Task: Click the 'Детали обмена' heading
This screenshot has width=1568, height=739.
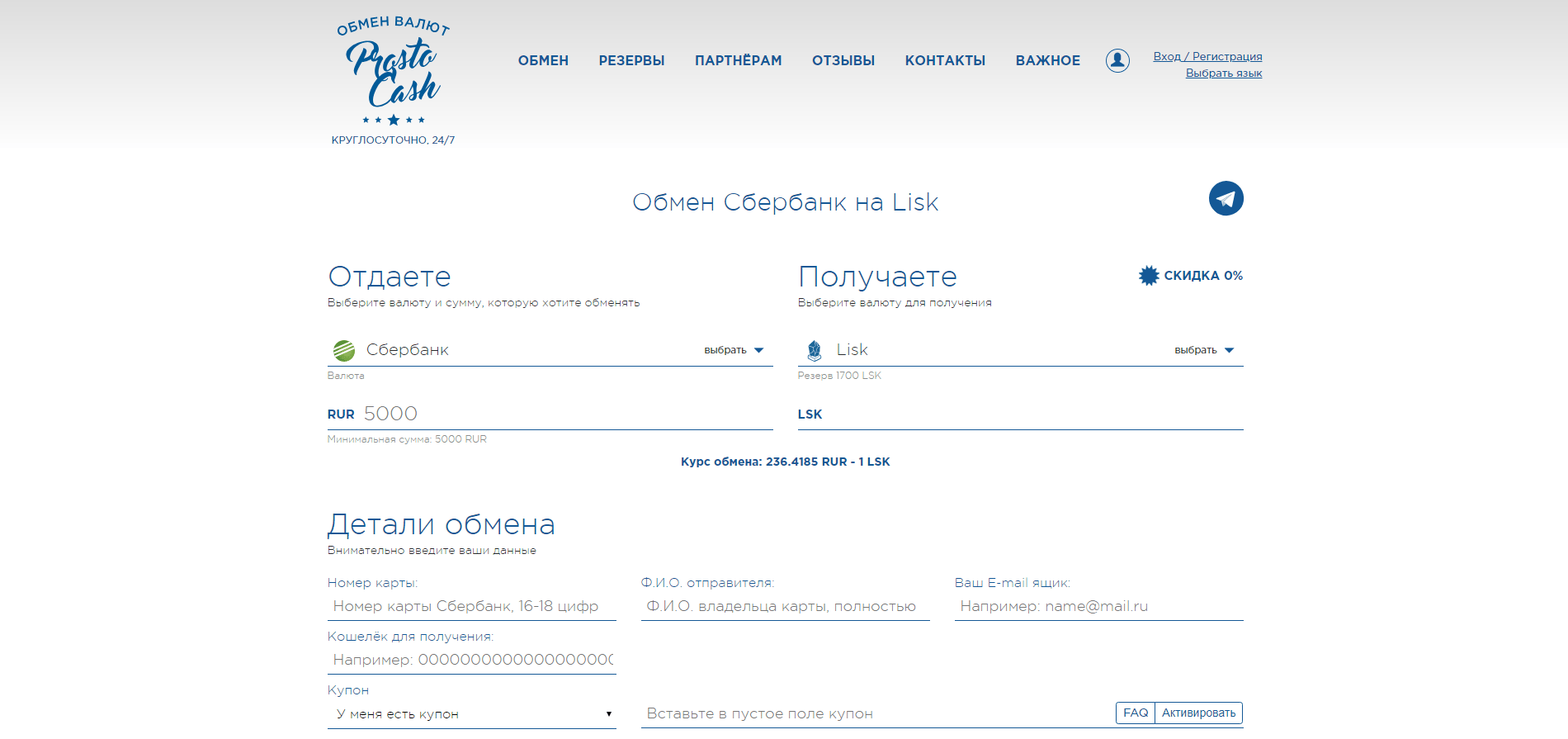Action: coord(441,524)
